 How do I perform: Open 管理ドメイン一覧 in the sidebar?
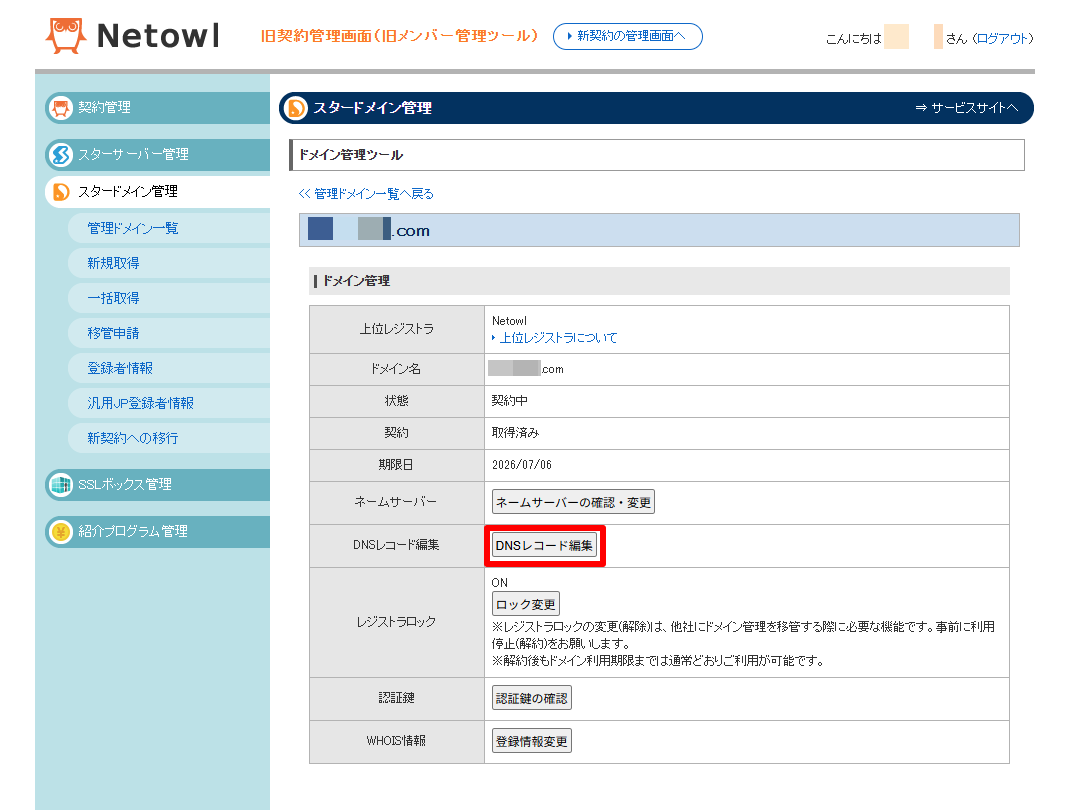[133, 228]
